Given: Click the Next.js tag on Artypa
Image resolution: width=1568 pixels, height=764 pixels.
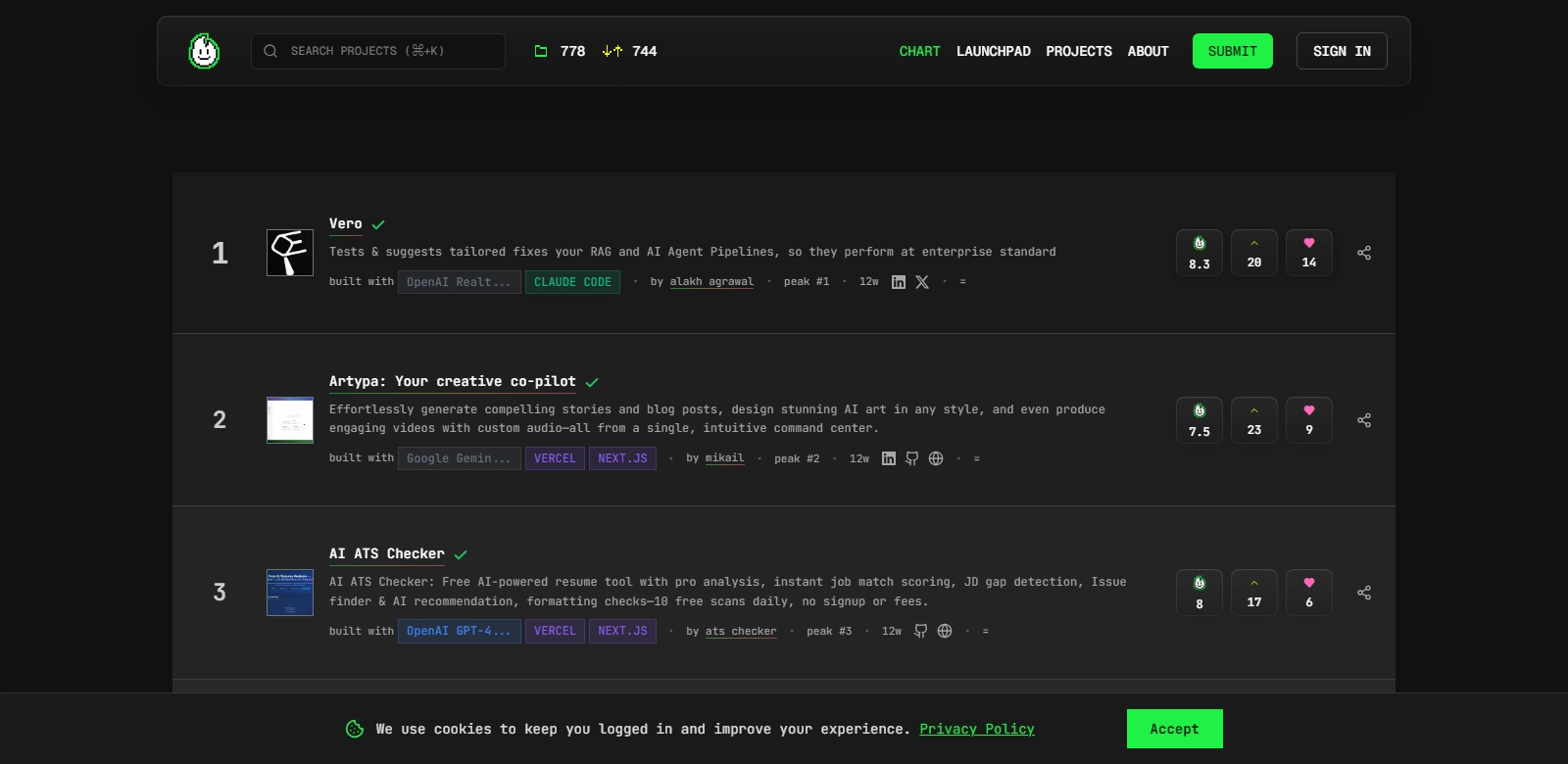Looking at the screenshot, I should 622,458.
